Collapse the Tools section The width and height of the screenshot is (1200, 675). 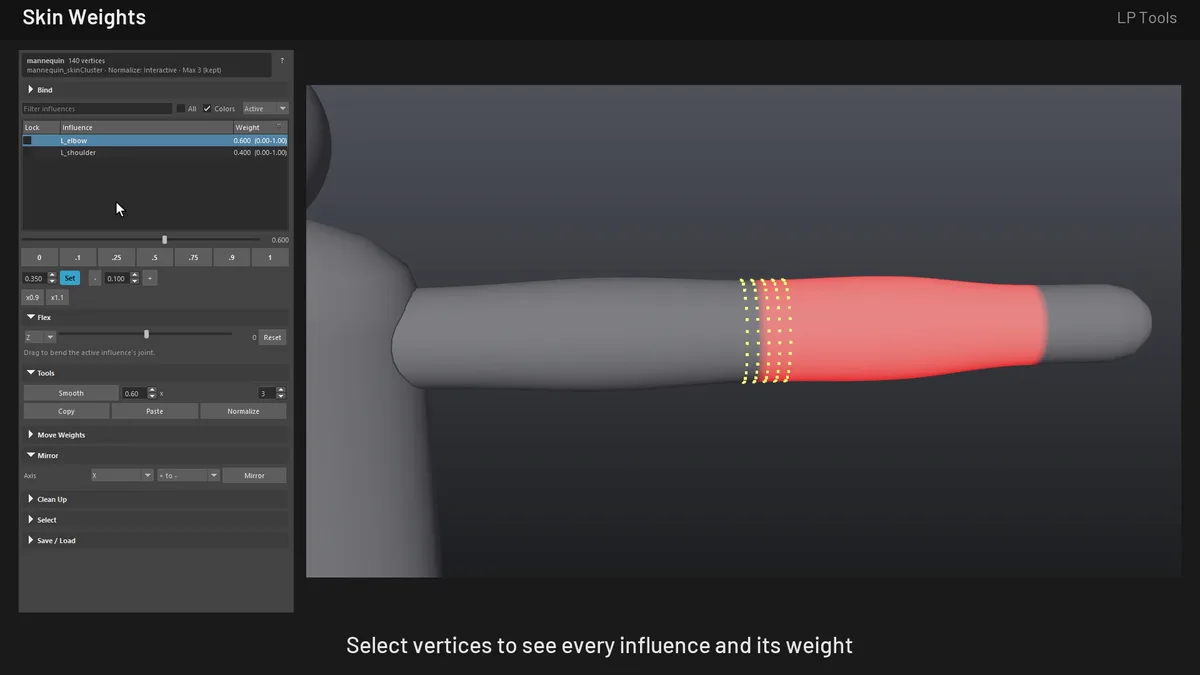(155, 373)
